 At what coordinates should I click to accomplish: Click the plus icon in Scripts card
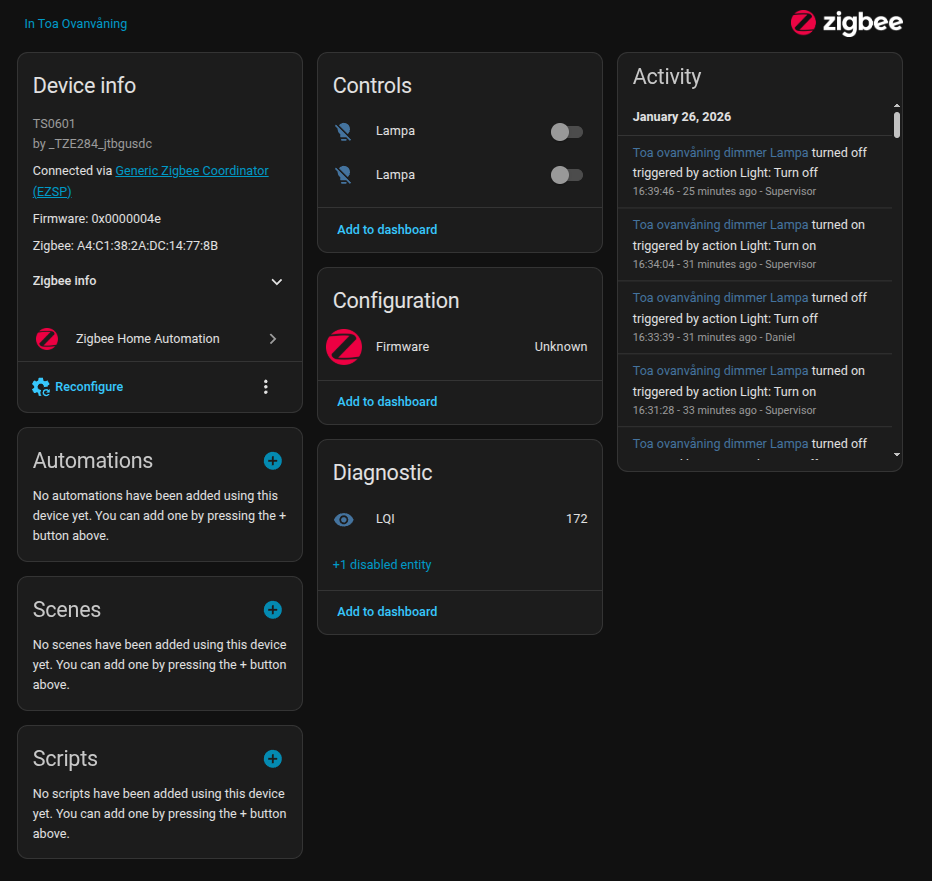(273, 759)
